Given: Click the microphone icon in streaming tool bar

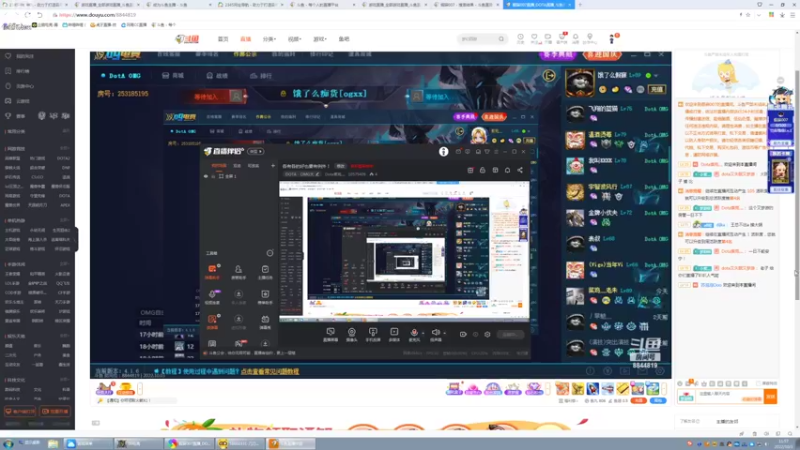Looking at the screenshot, I should pos(414,332).
